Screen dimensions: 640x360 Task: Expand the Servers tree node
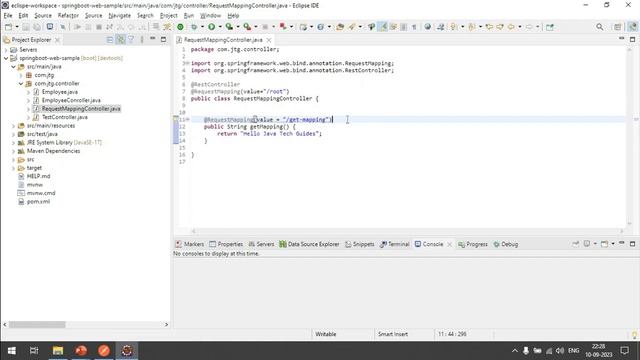[x=6, y=50]
